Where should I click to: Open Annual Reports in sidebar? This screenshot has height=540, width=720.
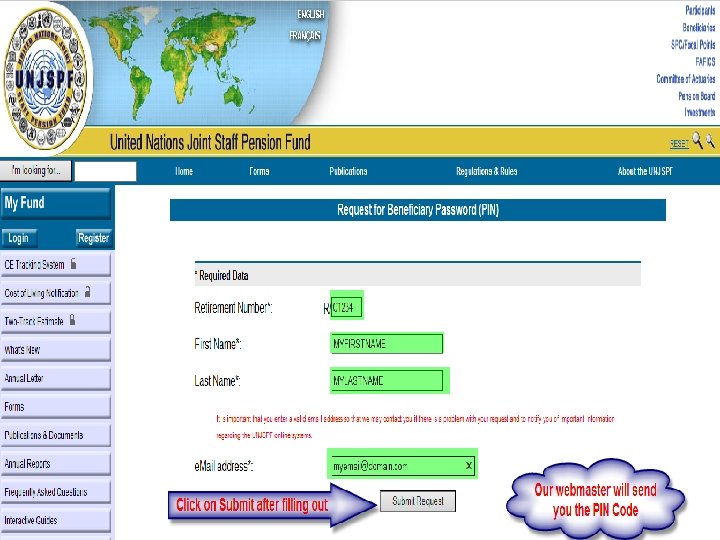(x=56, y=463)
